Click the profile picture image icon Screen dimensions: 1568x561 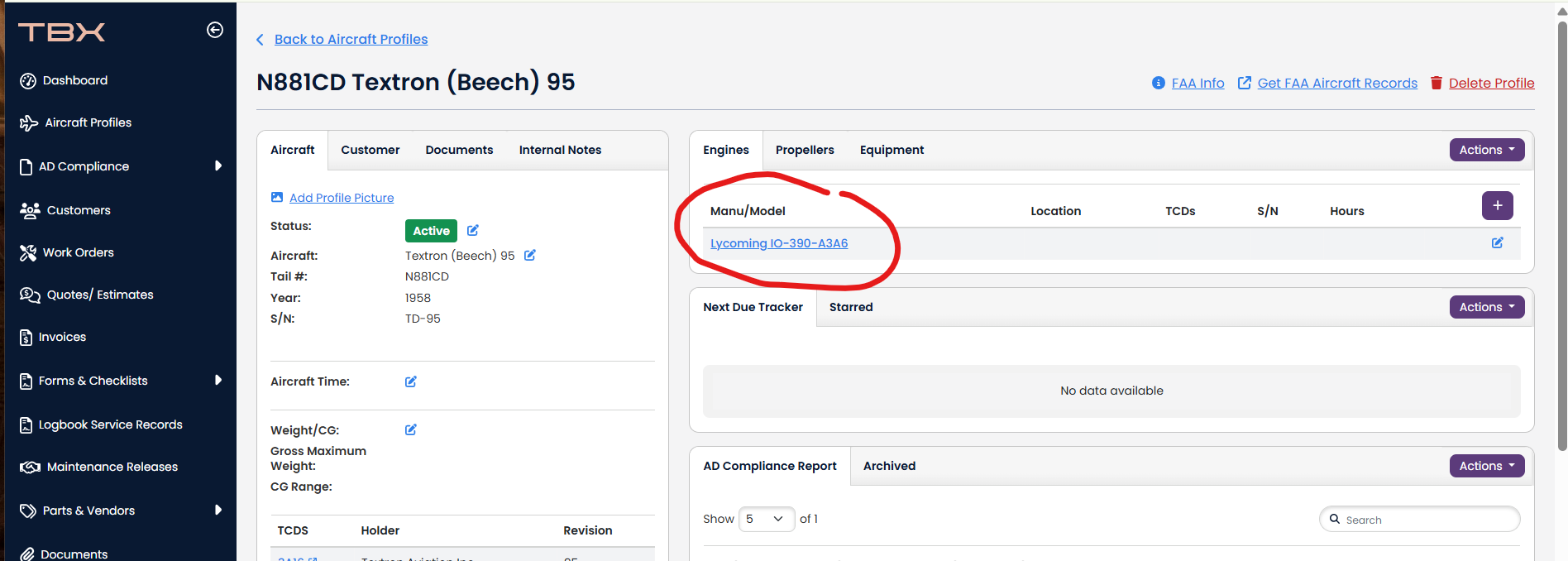point(277,197)
